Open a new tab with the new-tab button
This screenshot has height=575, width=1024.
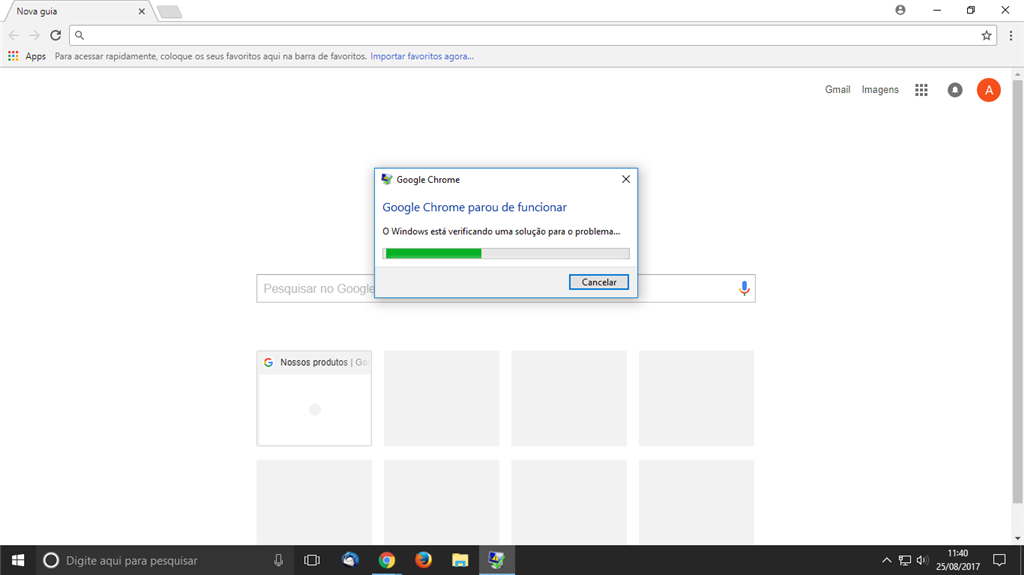click(x=170, y=11)
